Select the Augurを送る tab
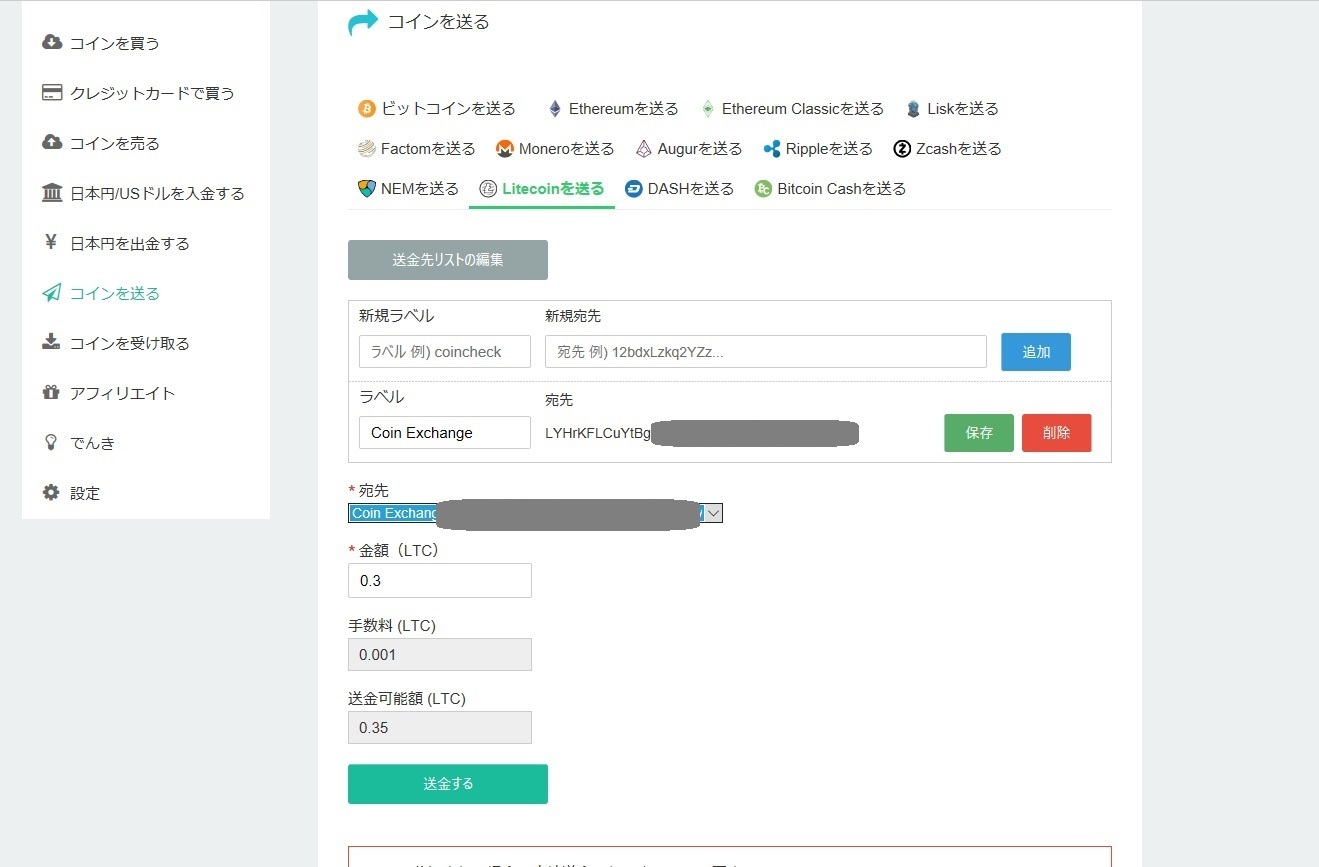Image resolution: width=1319 pixels, height=867 pixels. pos(689,148)
